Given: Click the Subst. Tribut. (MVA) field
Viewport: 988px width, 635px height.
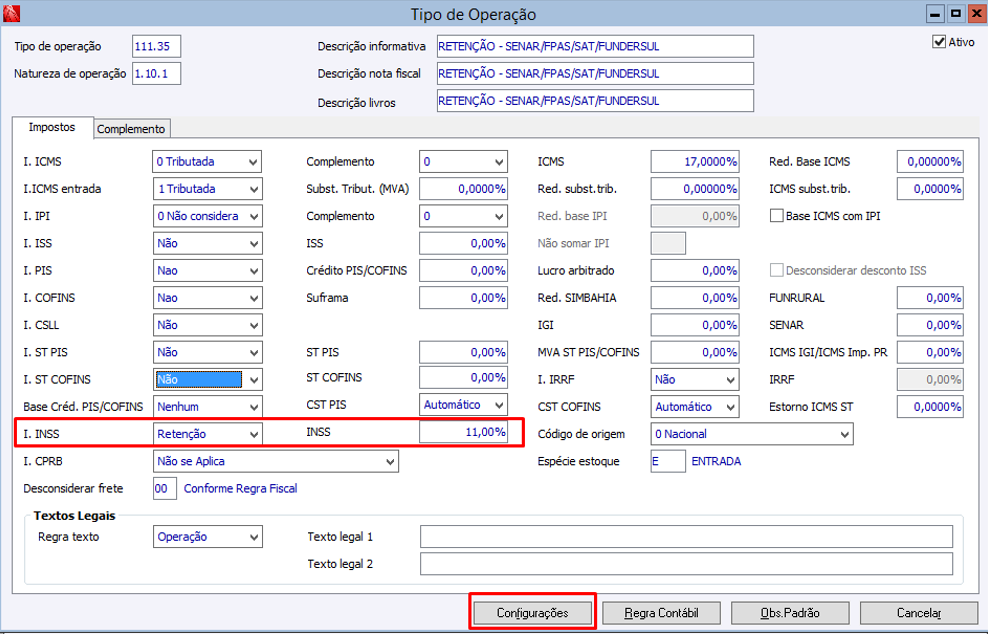Looking at the screenshot, I should tap(463, 189).
